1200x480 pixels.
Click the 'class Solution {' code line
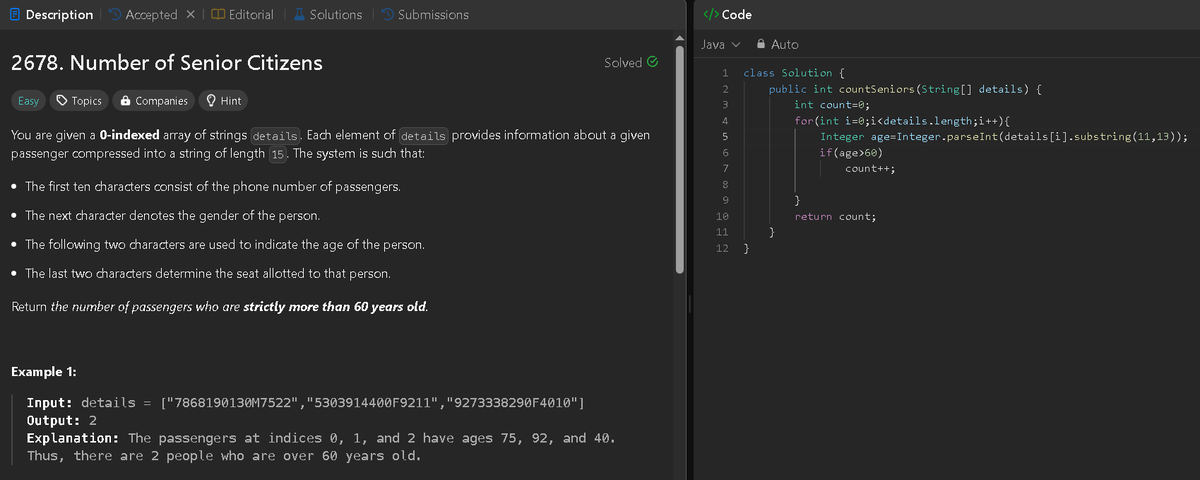coord(794,73)
